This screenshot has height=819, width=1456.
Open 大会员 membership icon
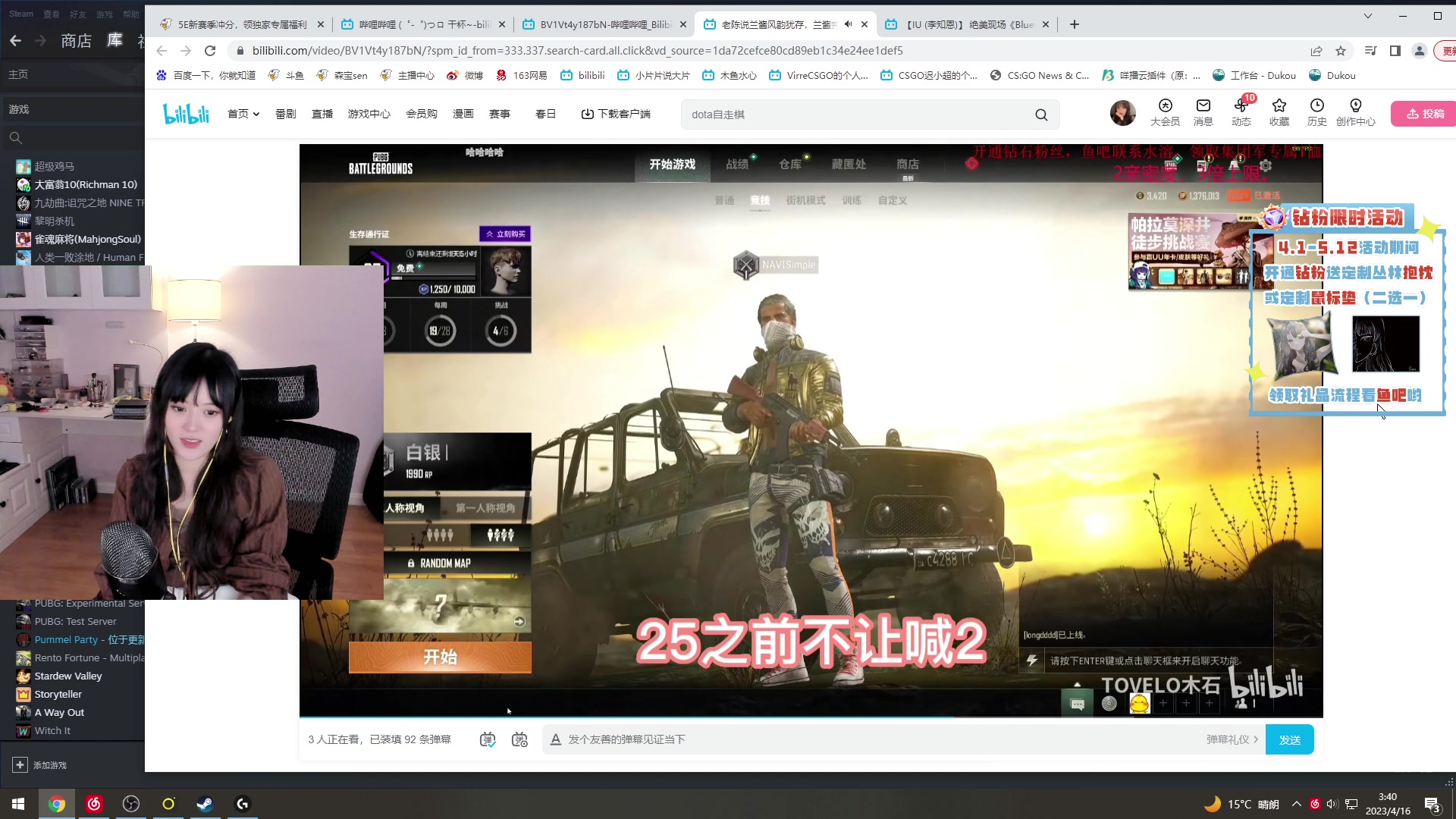coord(1165,112)
